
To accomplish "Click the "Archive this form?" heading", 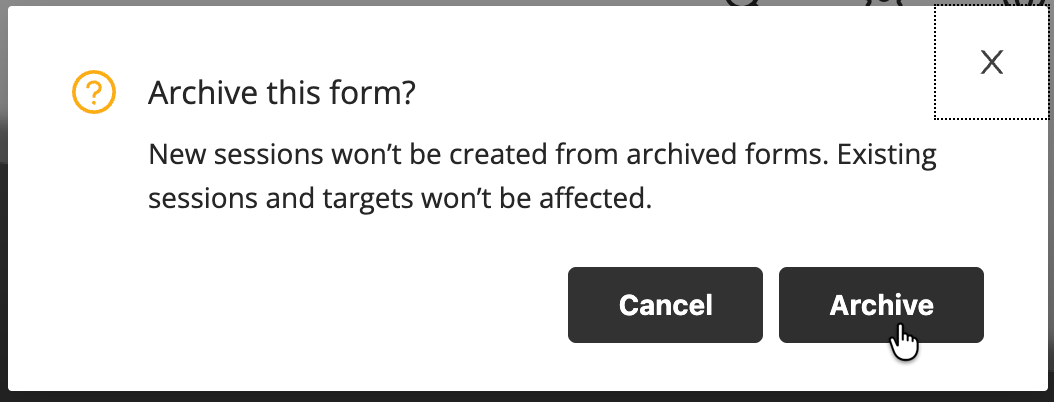I will pyautogui.click(x=281, y=95).
